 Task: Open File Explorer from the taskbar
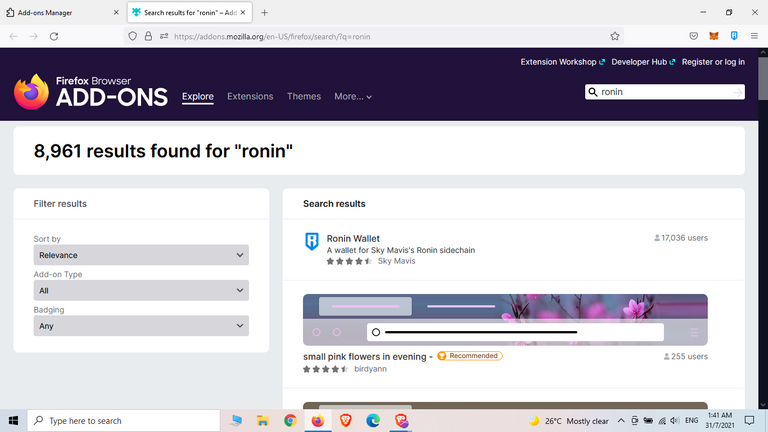click(263, 421)
